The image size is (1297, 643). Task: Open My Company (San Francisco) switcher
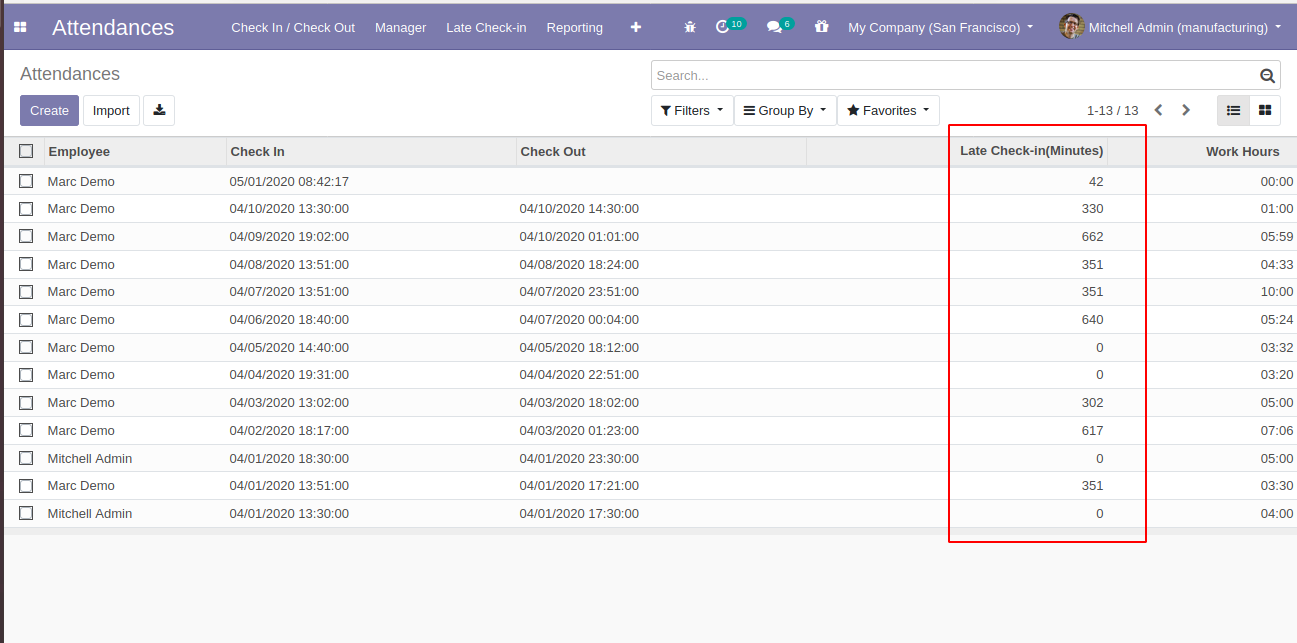point(940,27)
